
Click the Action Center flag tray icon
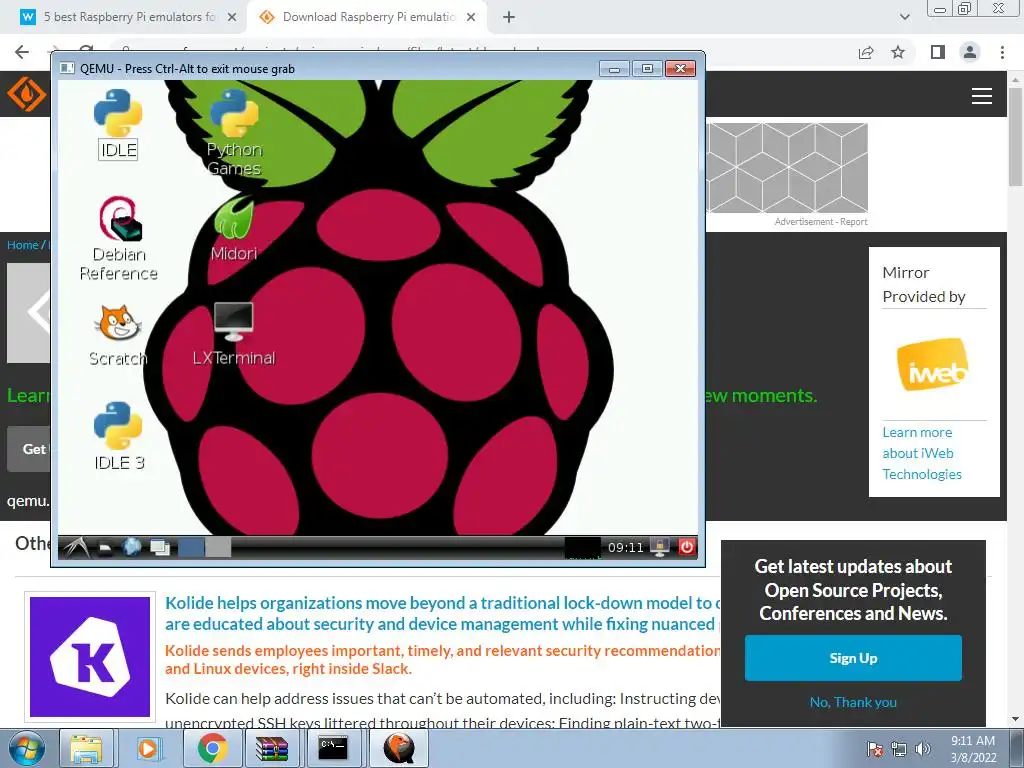click(x=875, y=749)
